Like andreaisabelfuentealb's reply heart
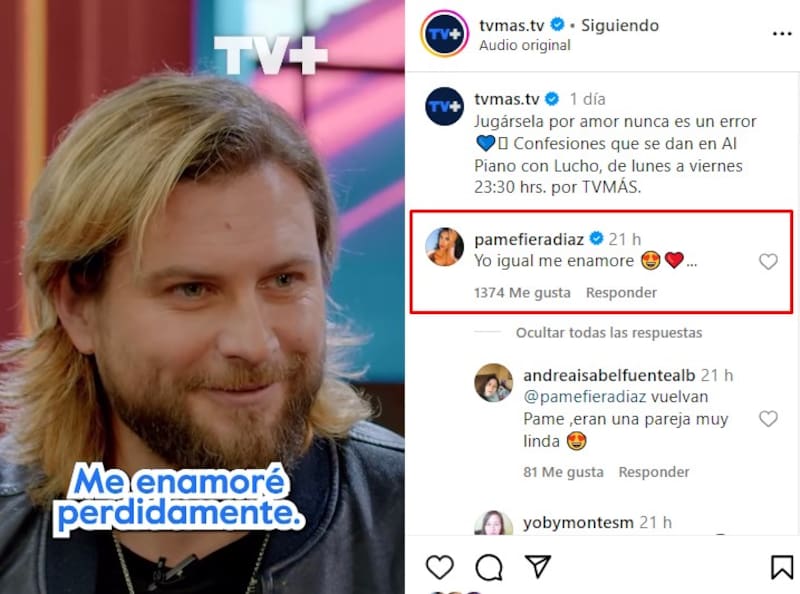 [768, 419]
